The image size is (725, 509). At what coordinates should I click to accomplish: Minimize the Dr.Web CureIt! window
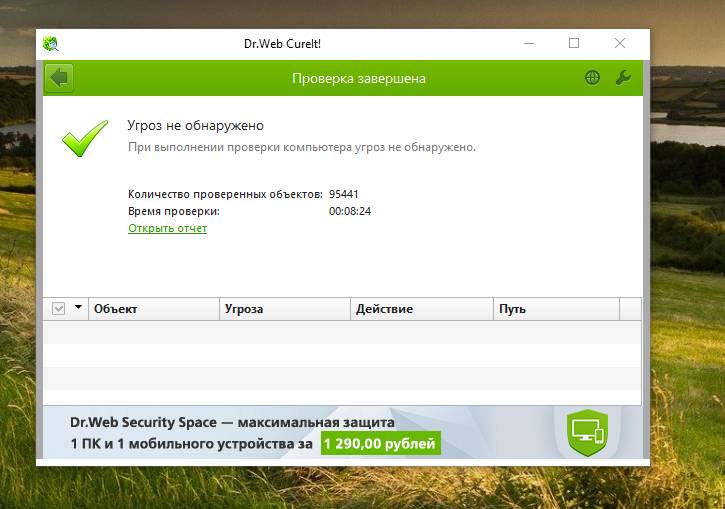pos(529,43)
